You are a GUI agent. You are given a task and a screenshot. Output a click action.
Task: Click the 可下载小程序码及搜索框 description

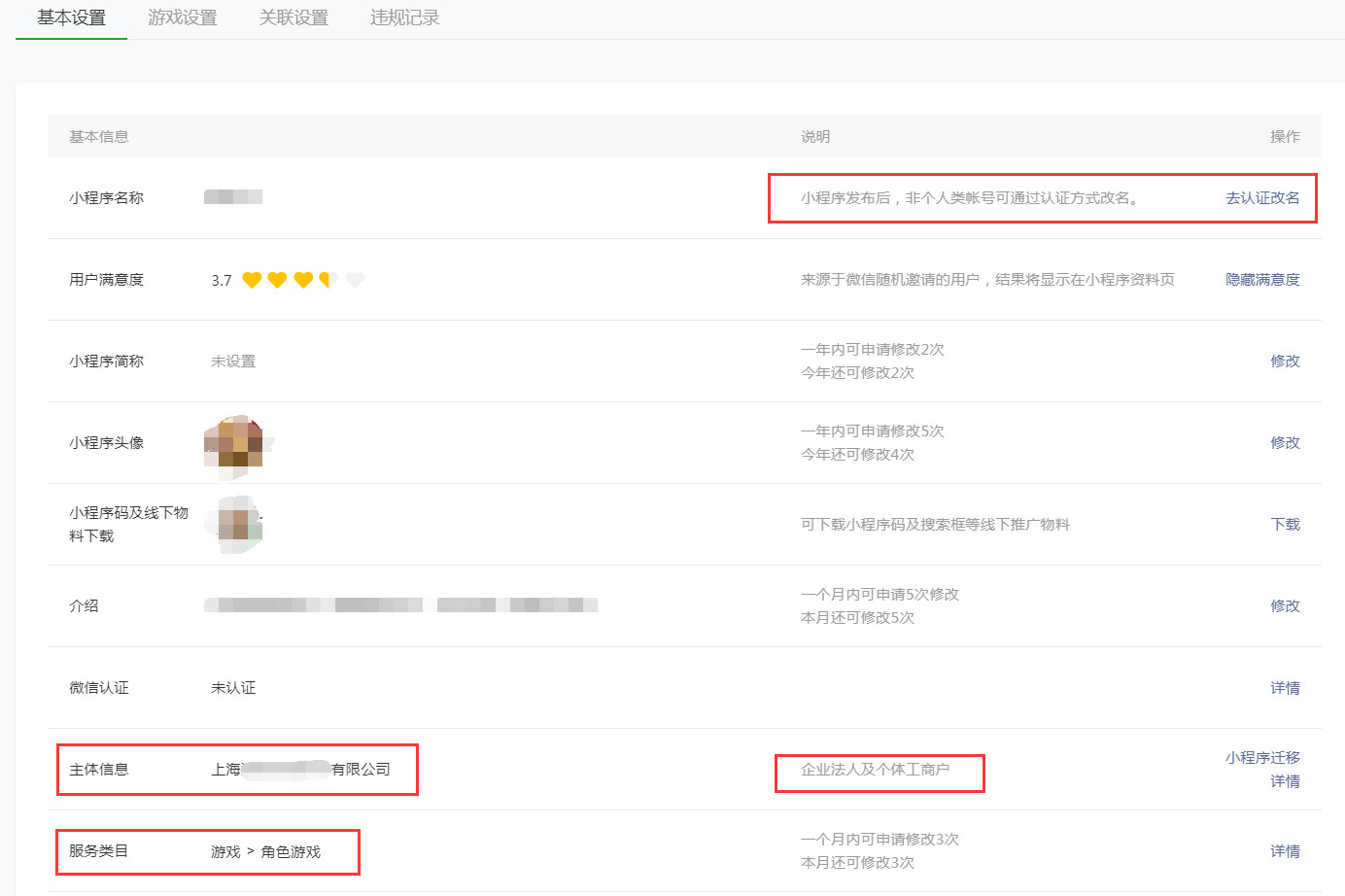tap(935, 524)
